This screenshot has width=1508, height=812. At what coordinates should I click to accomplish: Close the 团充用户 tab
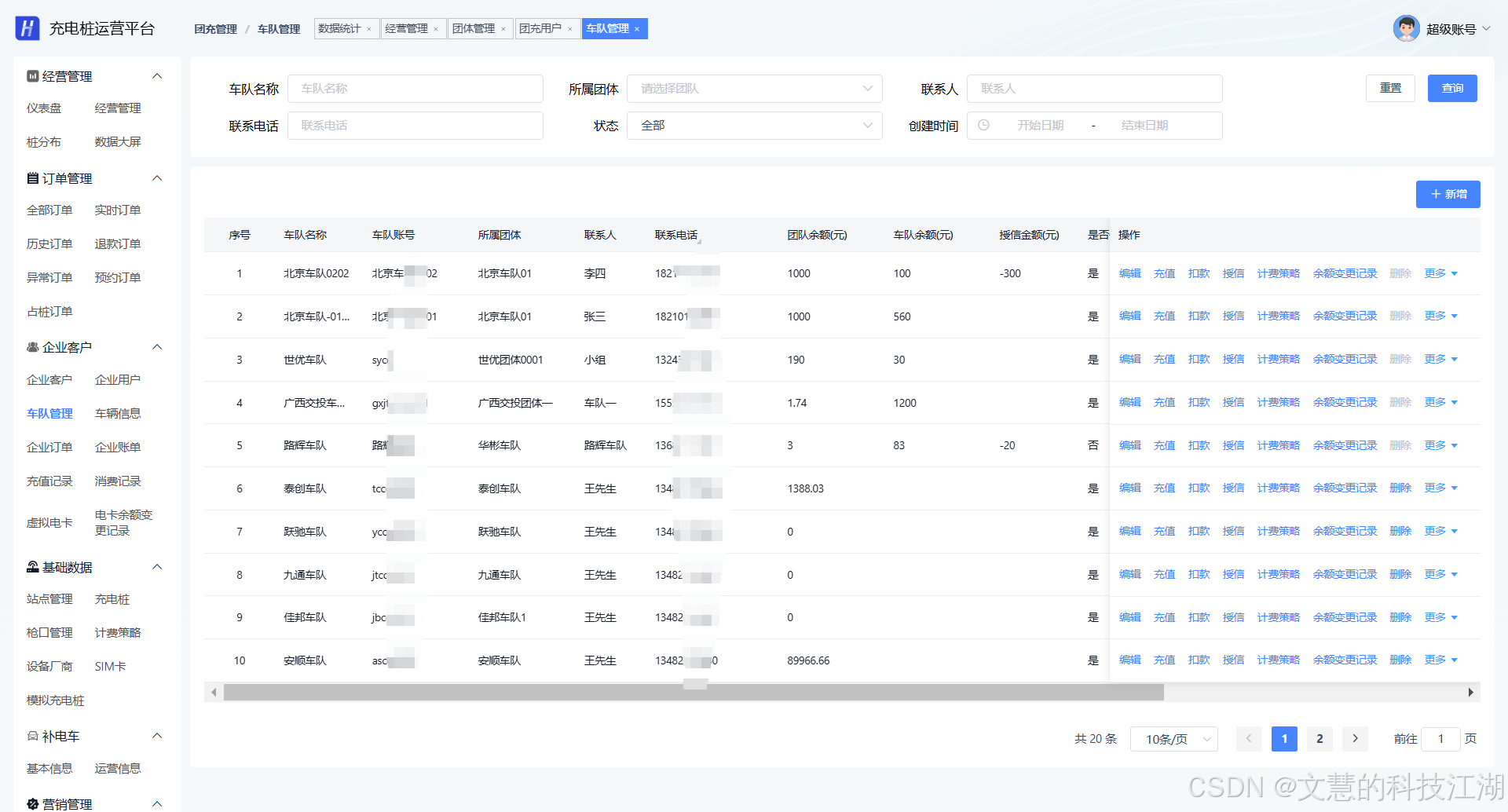[x=570, y=29]
